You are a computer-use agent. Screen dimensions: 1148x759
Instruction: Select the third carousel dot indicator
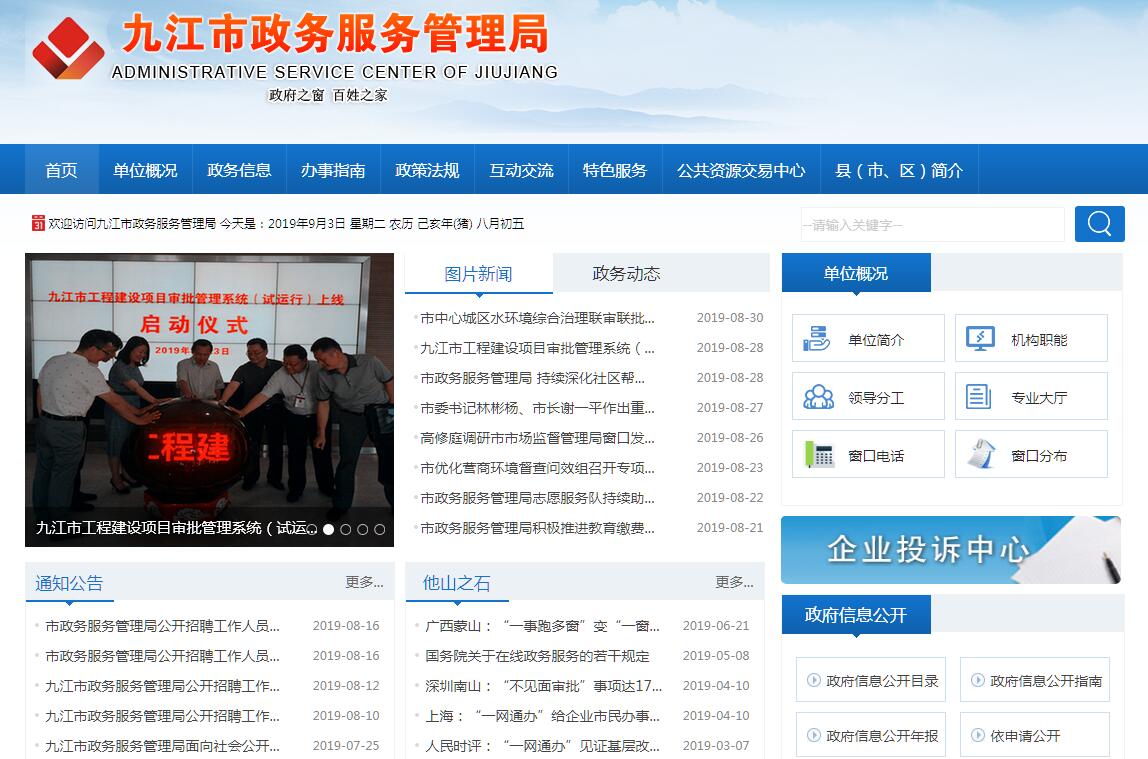click(346, 529)
